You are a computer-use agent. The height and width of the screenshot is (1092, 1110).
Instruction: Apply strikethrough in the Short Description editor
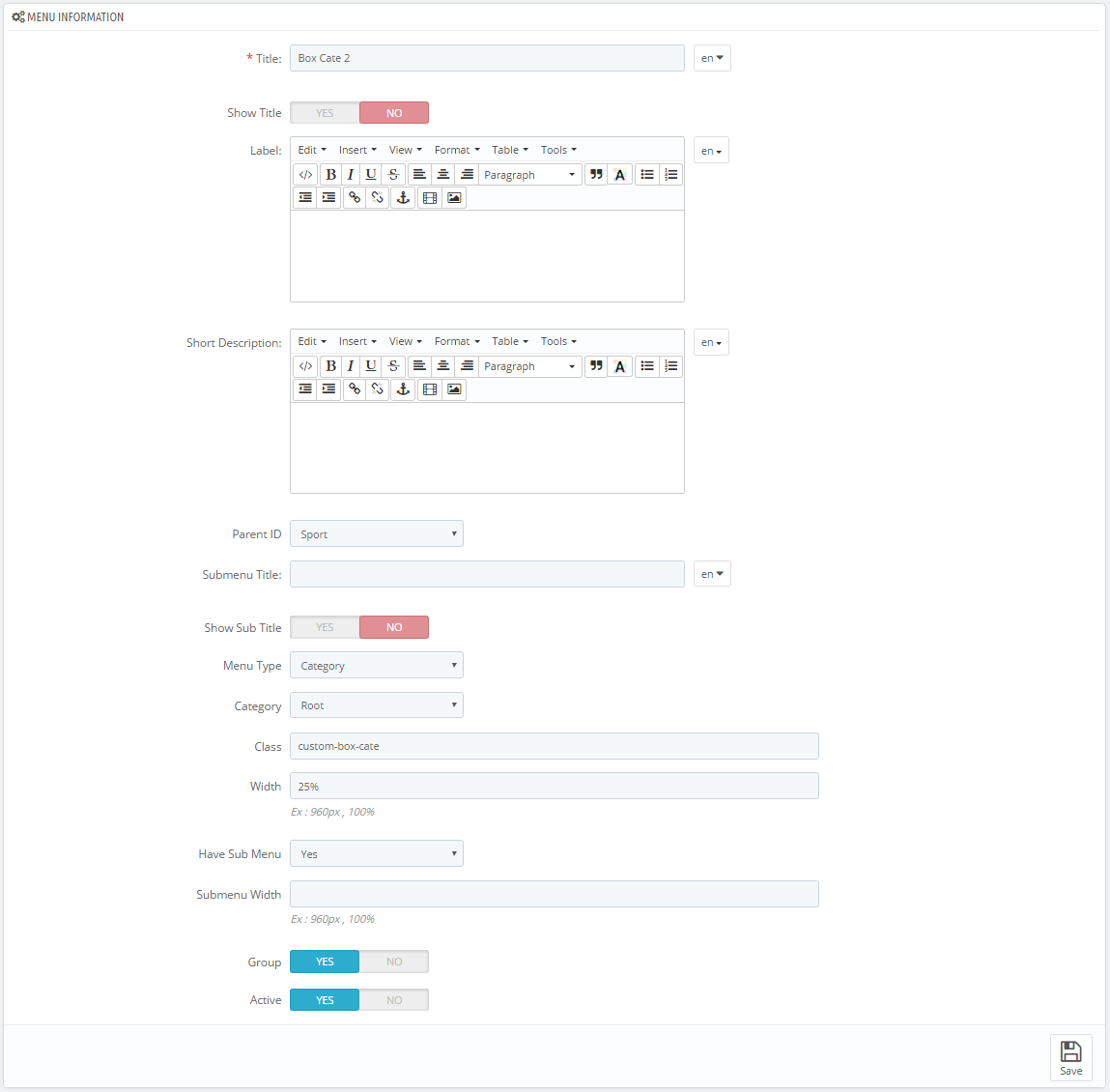tap(393, 366)
